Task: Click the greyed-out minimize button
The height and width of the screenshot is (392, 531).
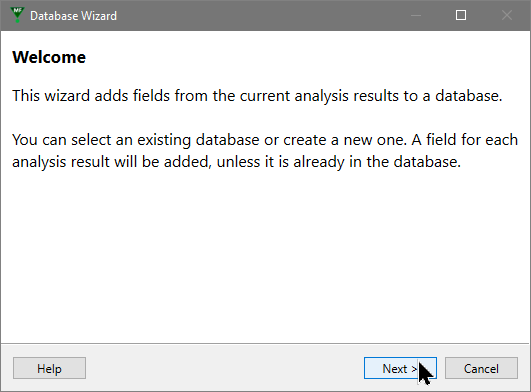Action: click(x=416, y=15)
